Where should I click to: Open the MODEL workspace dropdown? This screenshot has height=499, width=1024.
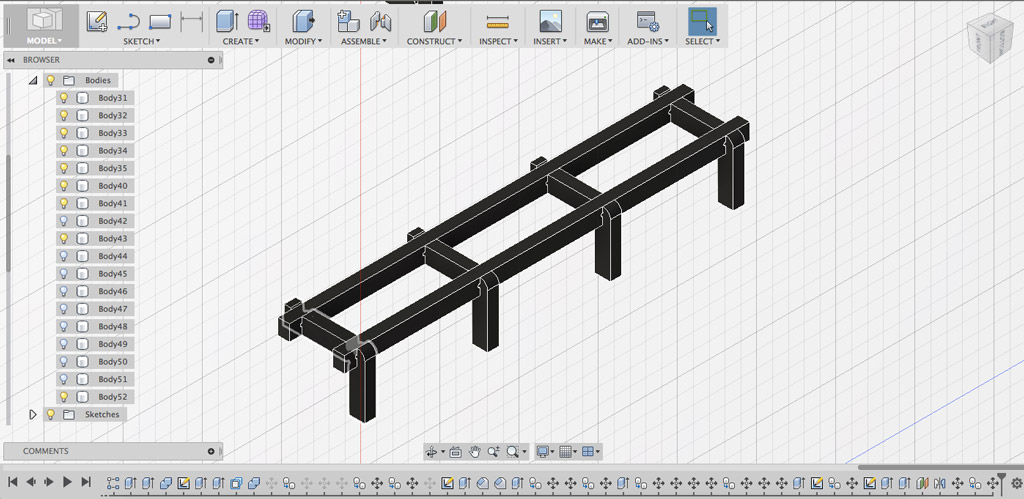click(x=44, y=41)
